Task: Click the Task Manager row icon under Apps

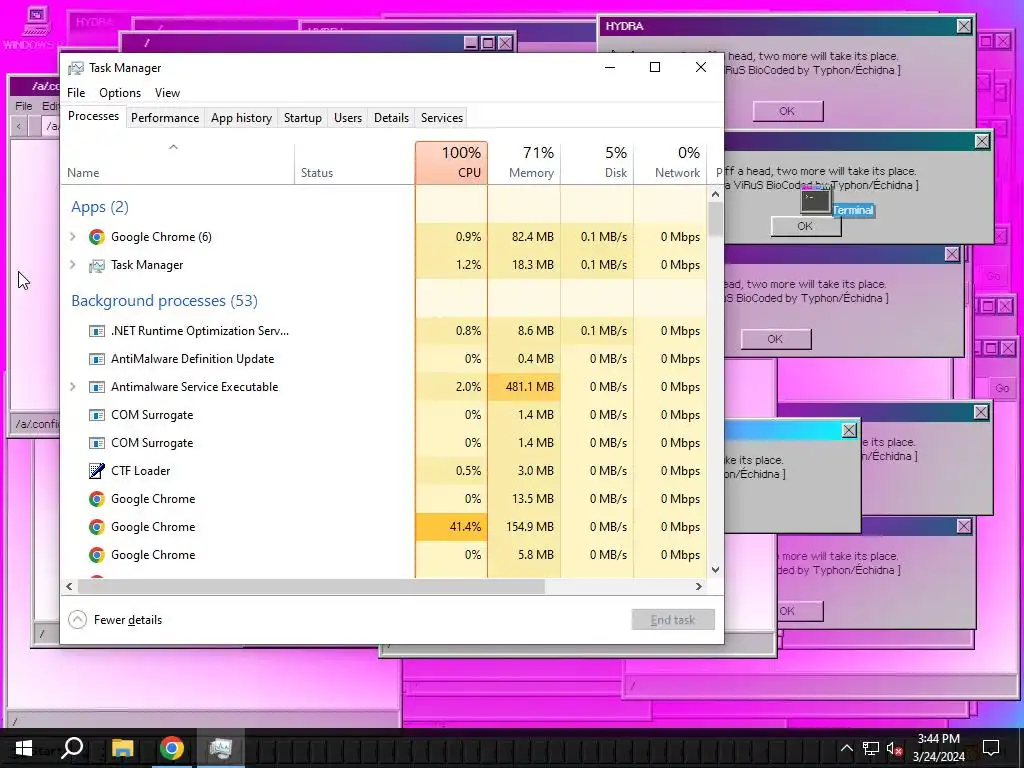Action: point(97,265)
